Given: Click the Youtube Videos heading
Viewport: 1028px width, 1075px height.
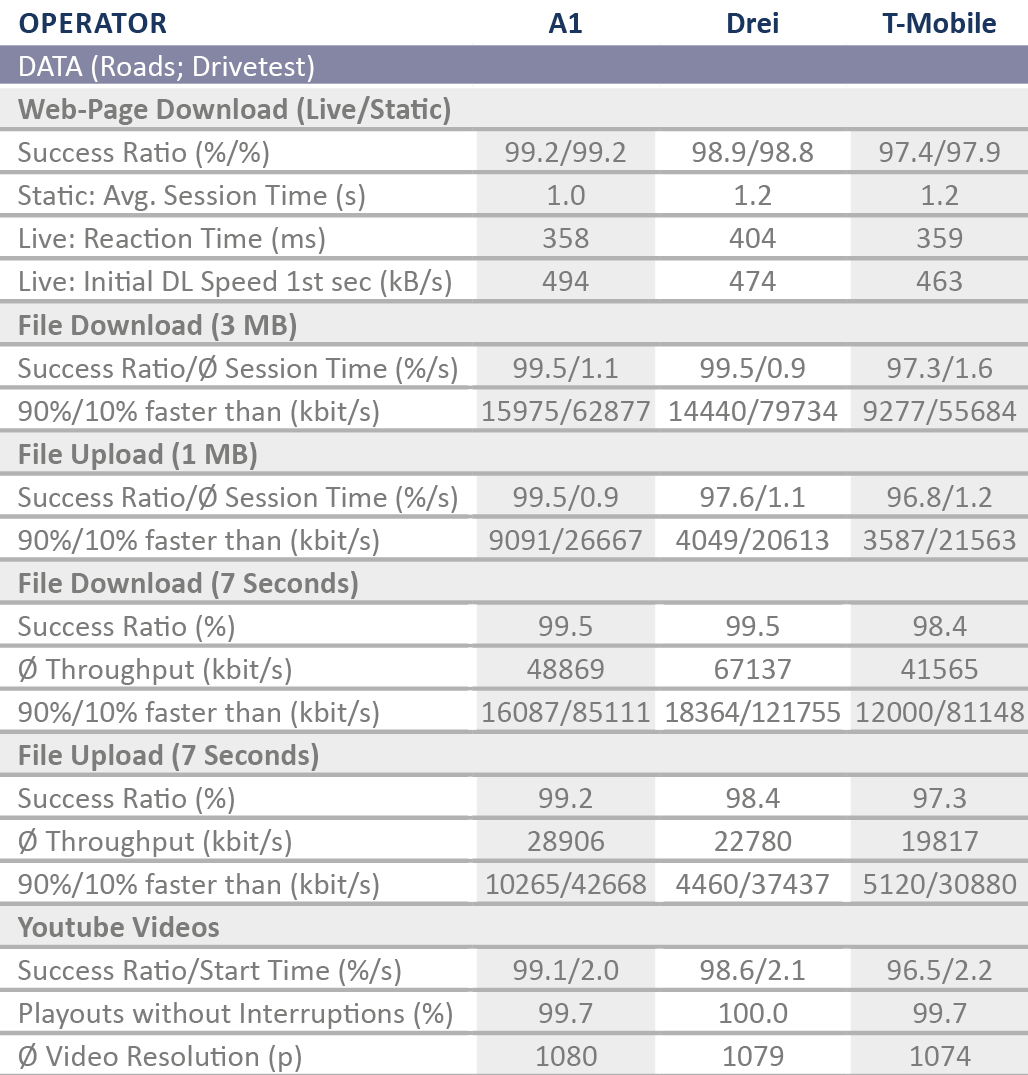Looking at the screenshot, I should coord(119,928).
